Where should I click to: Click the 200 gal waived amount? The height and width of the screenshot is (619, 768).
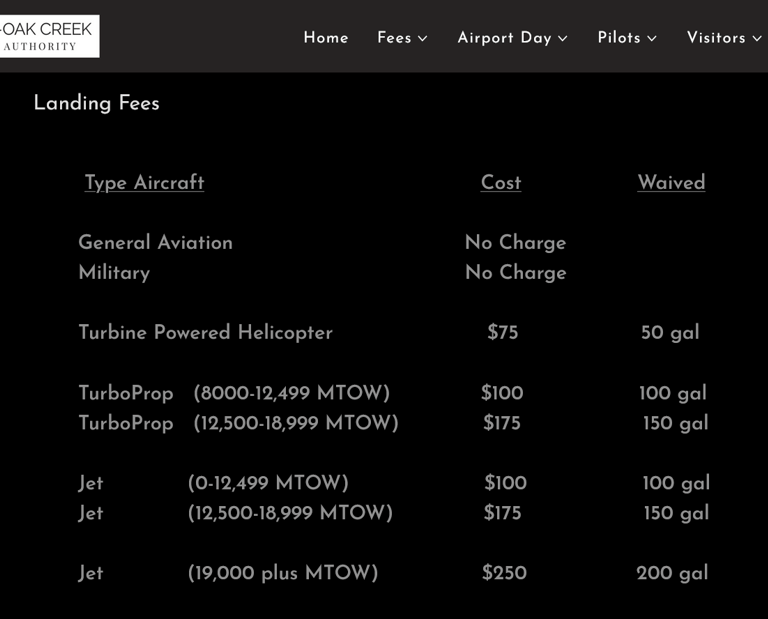672,573
